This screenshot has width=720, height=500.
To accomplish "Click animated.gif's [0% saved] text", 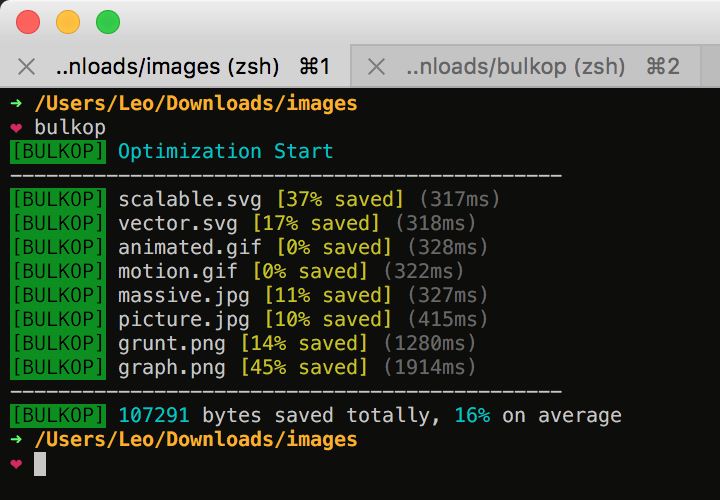I will tap(334, 247).
